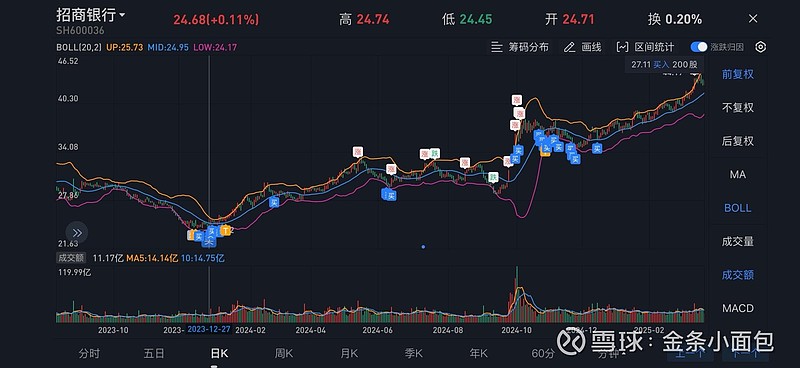
Task: Show the MACD sub-chart
Action: coord(737,308)
